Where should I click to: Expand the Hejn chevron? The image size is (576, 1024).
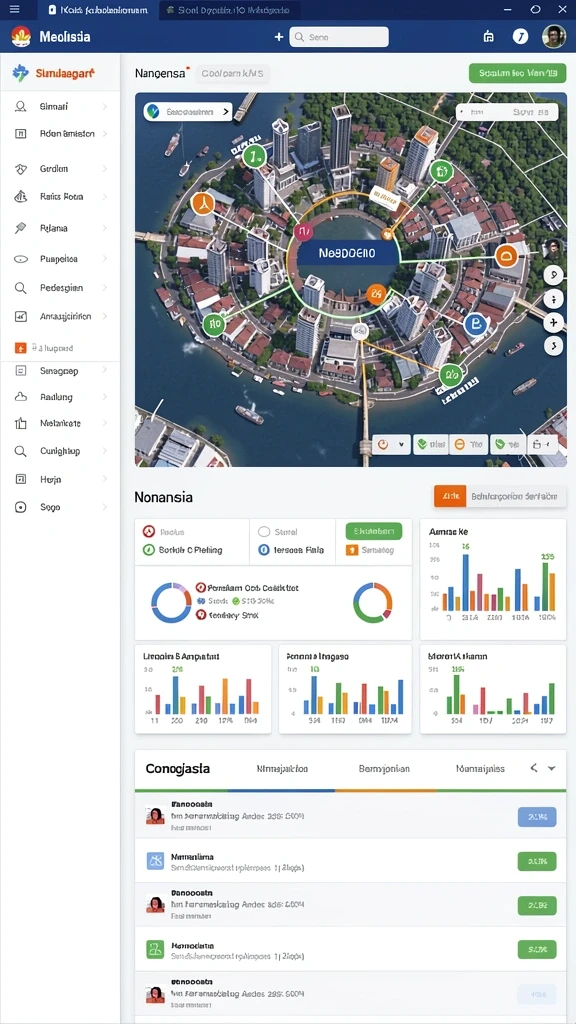(x=104, y=479)
